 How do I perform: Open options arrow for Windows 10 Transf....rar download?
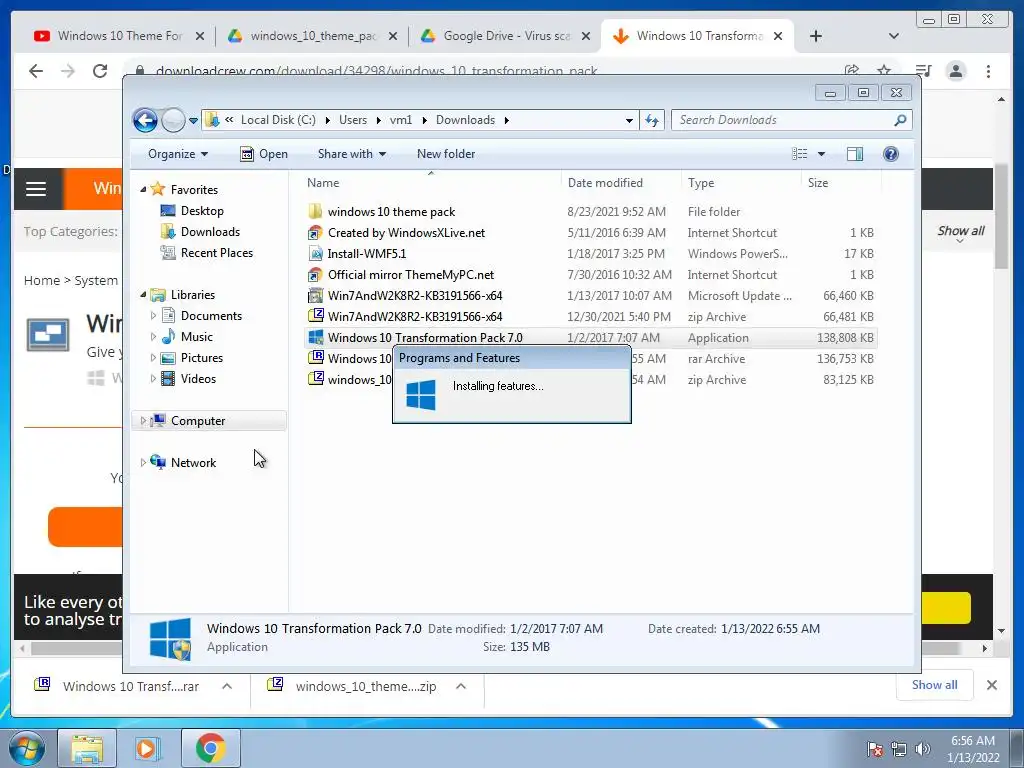coord(227,686)
